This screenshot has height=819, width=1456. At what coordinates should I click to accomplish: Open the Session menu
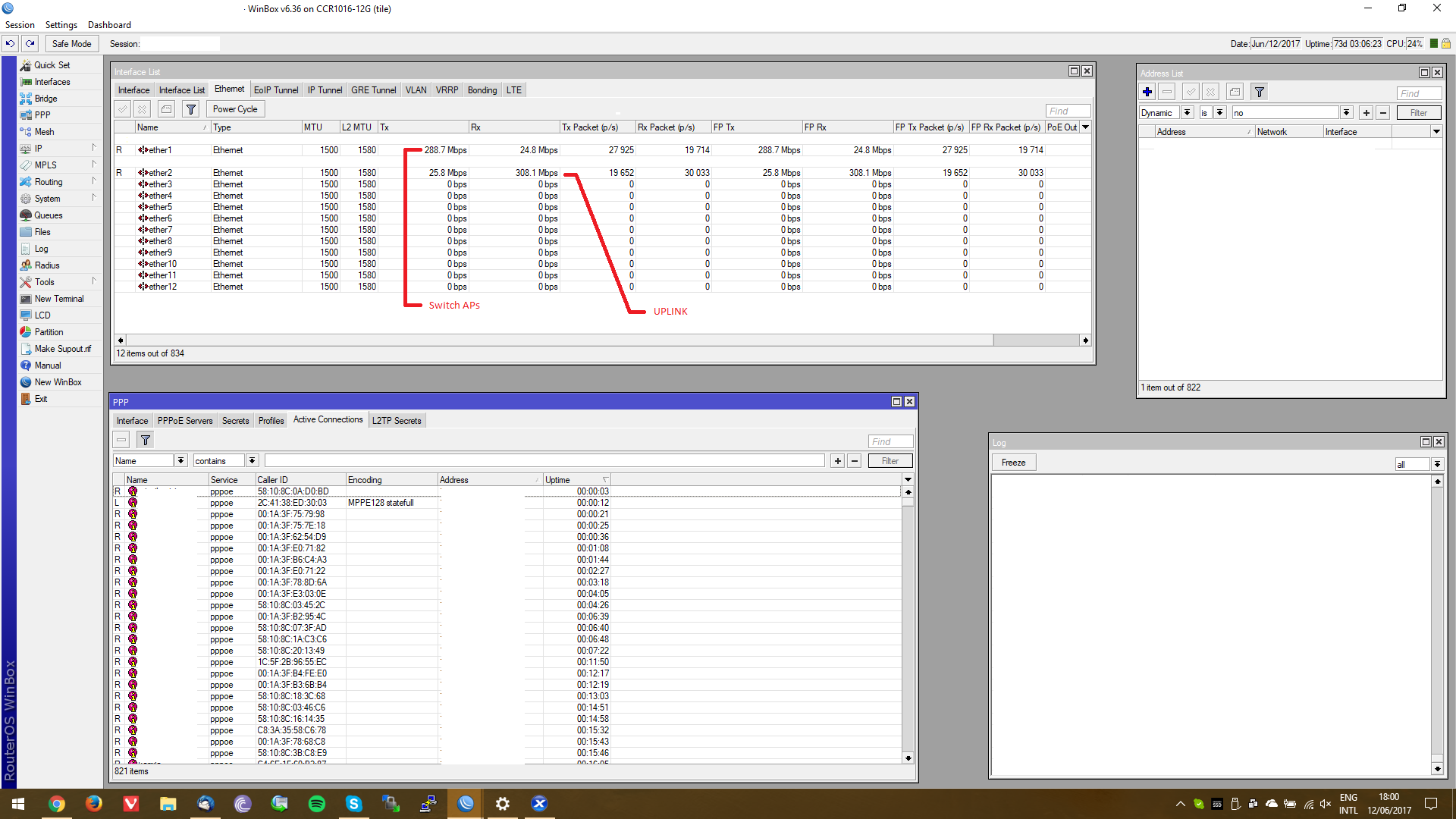point(20,25)
